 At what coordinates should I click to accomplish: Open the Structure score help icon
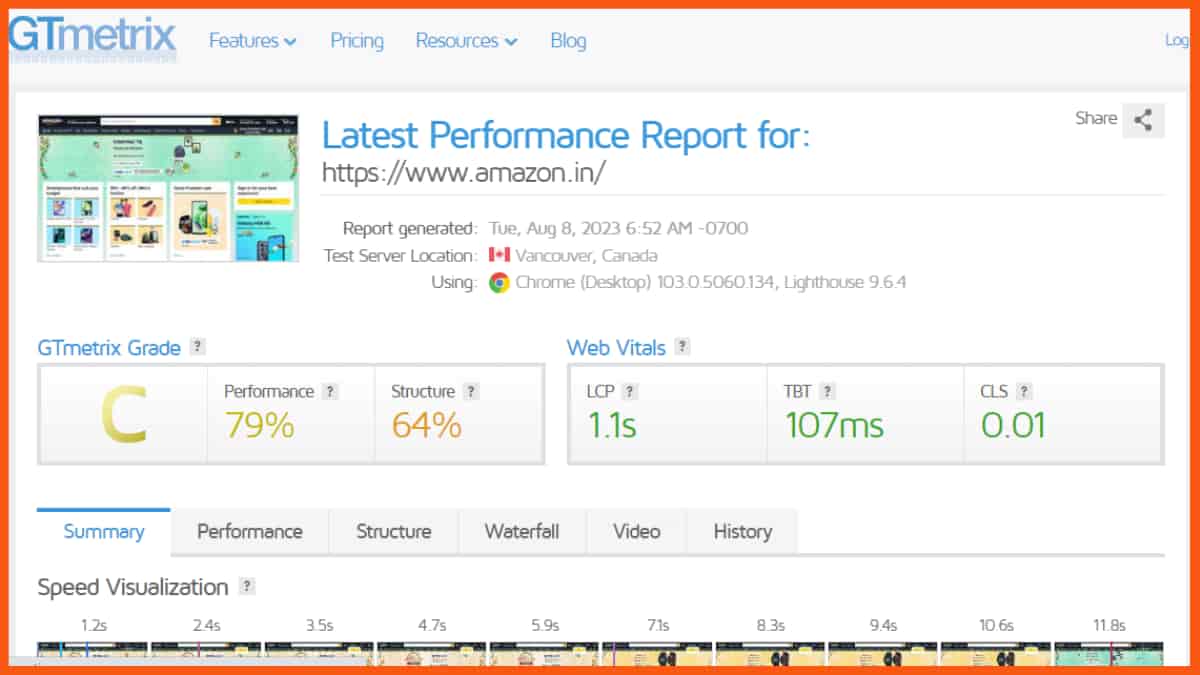[x=471, y=392]
